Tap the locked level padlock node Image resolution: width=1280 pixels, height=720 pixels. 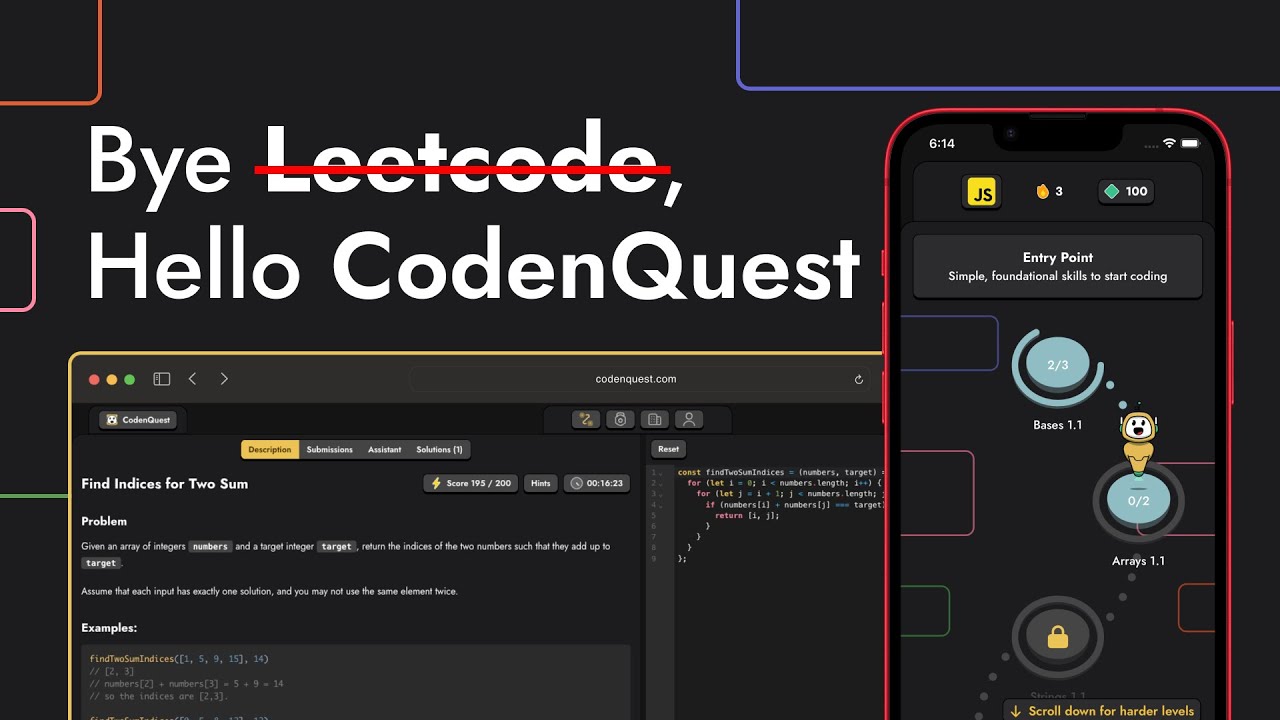1058,637
